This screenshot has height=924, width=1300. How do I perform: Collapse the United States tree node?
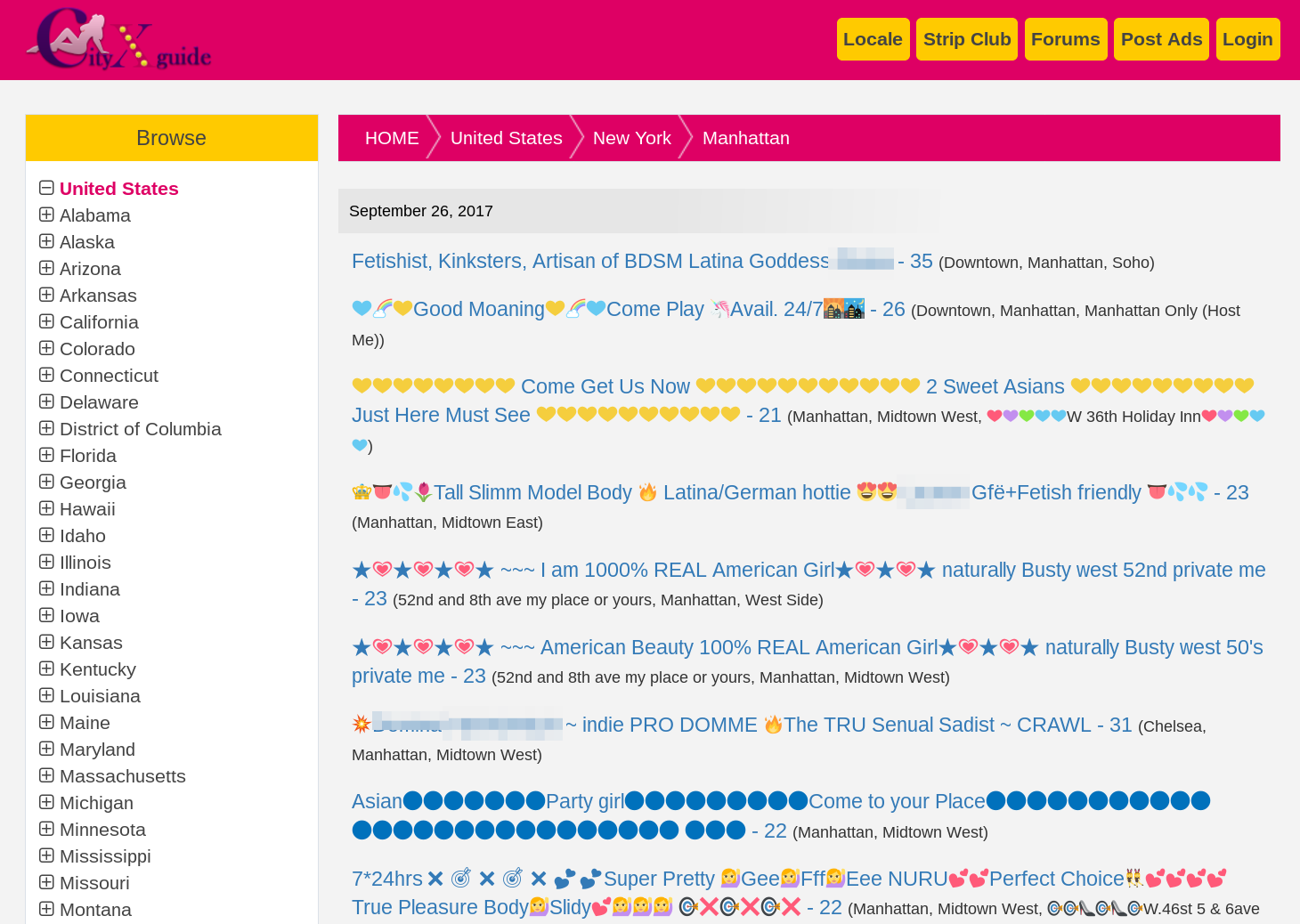(46, 188)
